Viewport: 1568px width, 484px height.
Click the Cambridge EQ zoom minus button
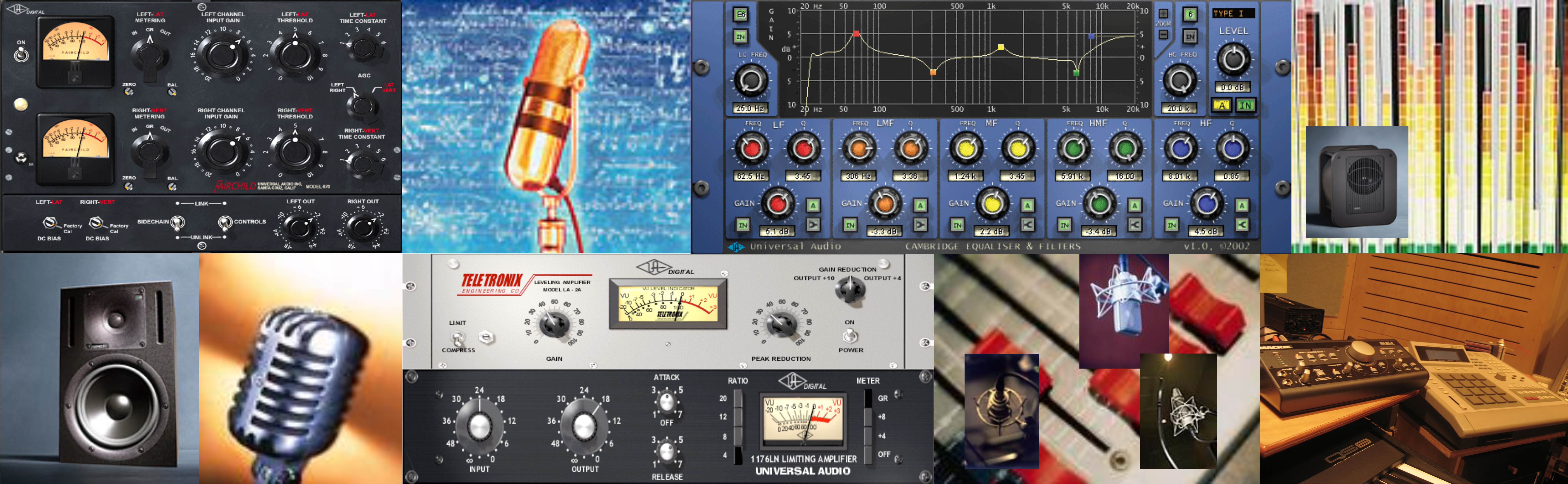[x=1163, y=35]
